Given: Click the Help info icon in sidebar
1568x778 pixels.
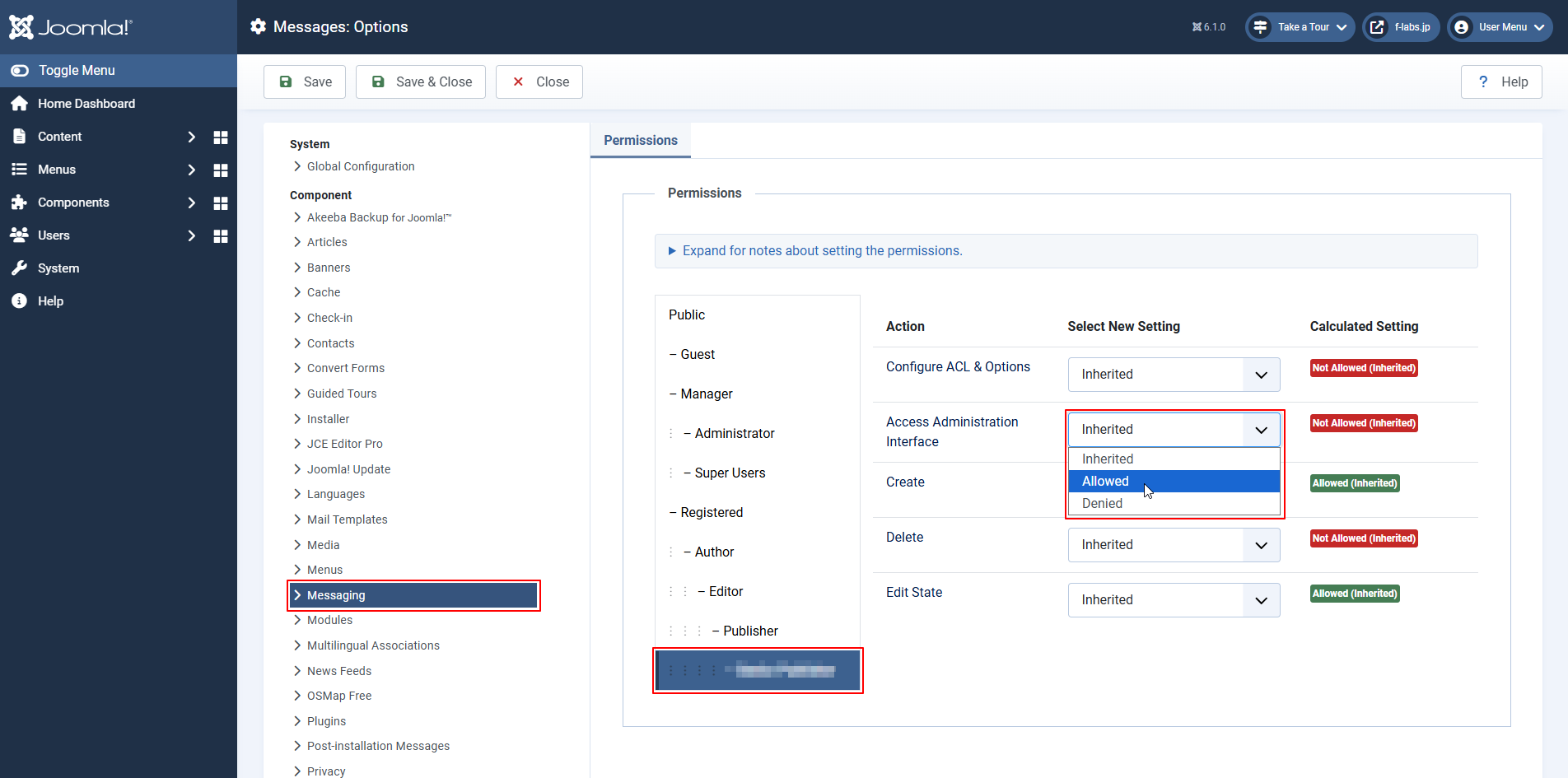Looking at the screenshot, I should 19,301.
